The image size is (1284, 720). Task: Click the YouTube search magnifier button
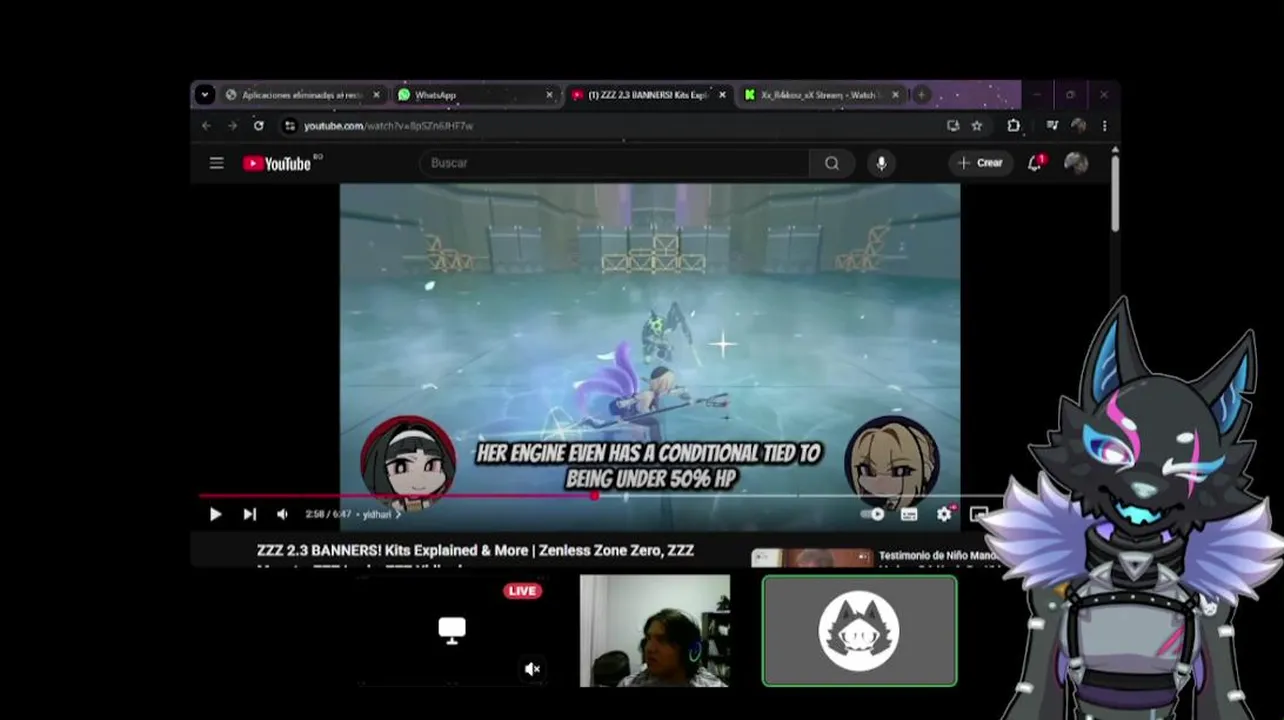(832, 163)
